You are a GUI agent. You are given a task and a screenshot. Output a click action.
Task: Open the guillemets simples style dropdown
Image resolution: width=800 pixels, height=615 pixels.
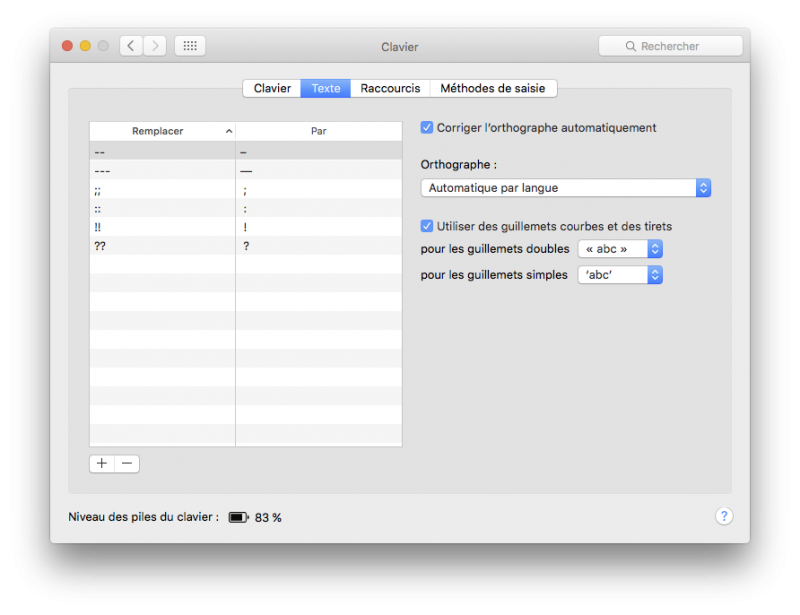pyautogui.click(x=620, y=275)
